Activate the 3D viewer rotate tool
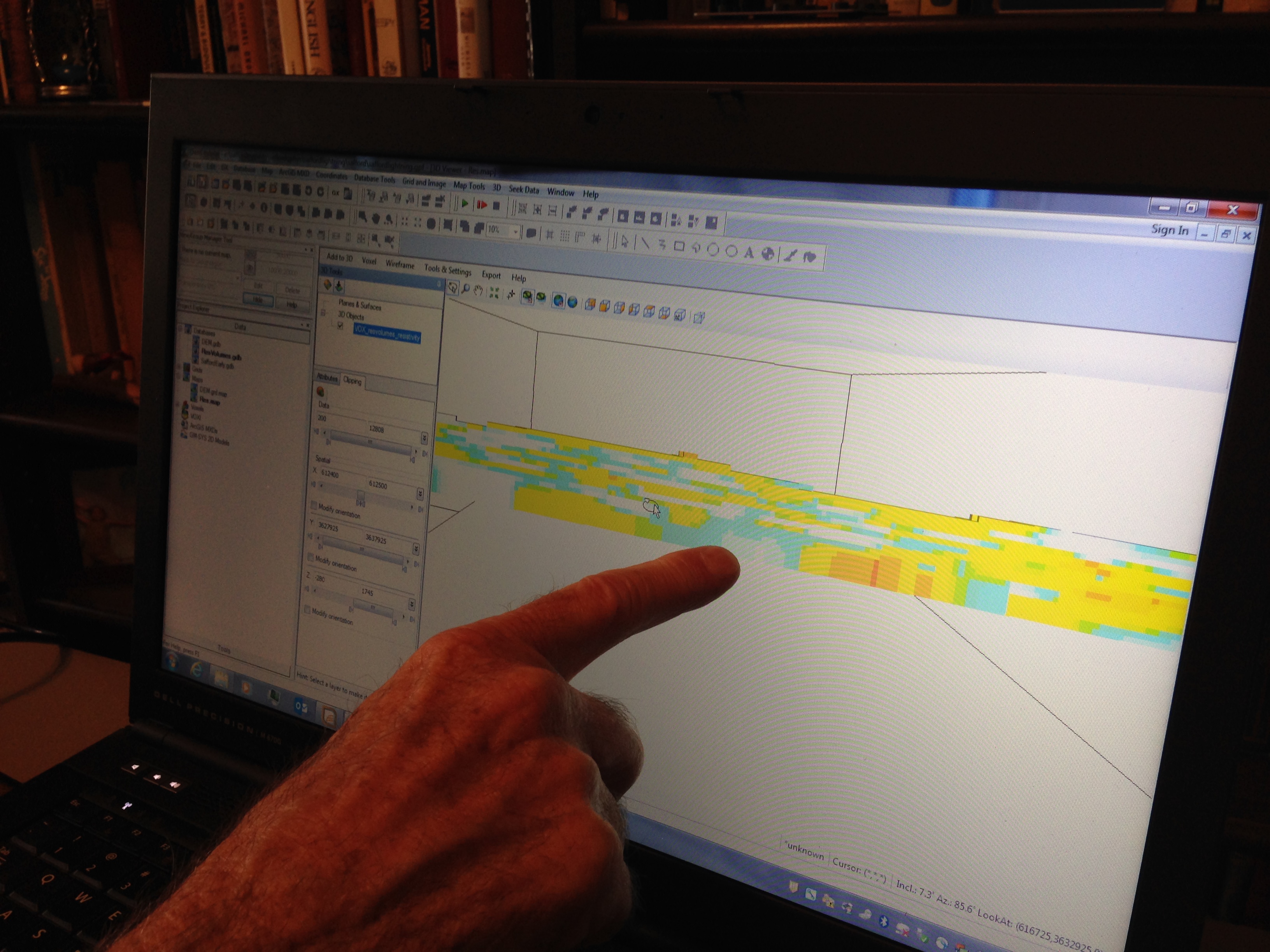1270x952 pixels. click(453, 287)
